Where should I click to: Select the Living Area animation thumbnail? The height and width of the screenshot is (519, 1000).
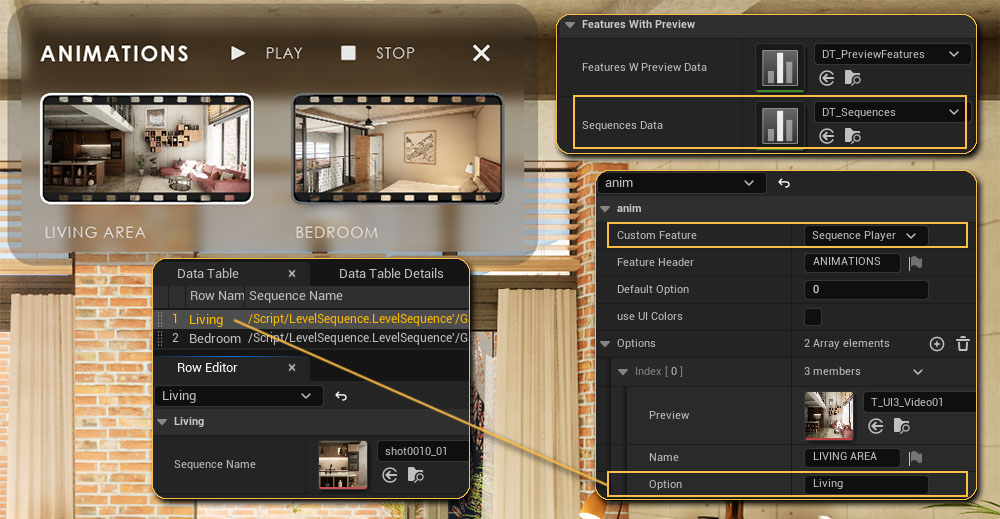point(146,148)
